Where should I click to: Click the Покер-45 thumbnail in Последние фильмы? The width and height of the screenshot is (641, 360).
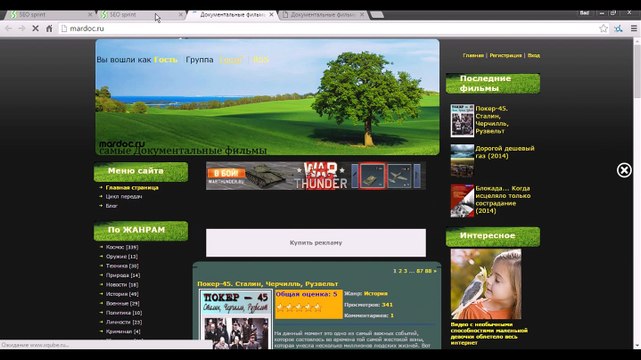462,121
